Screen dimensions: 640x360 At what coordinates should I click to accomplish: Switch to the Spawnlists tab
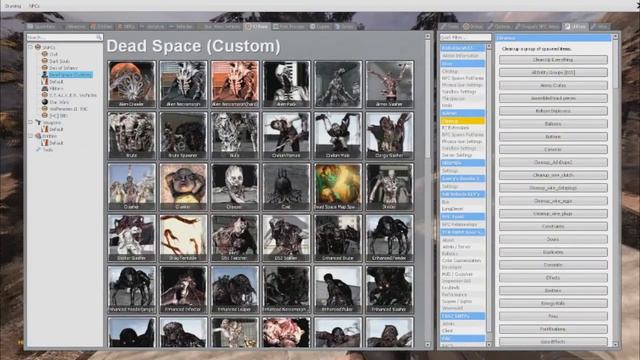(42, 27)
